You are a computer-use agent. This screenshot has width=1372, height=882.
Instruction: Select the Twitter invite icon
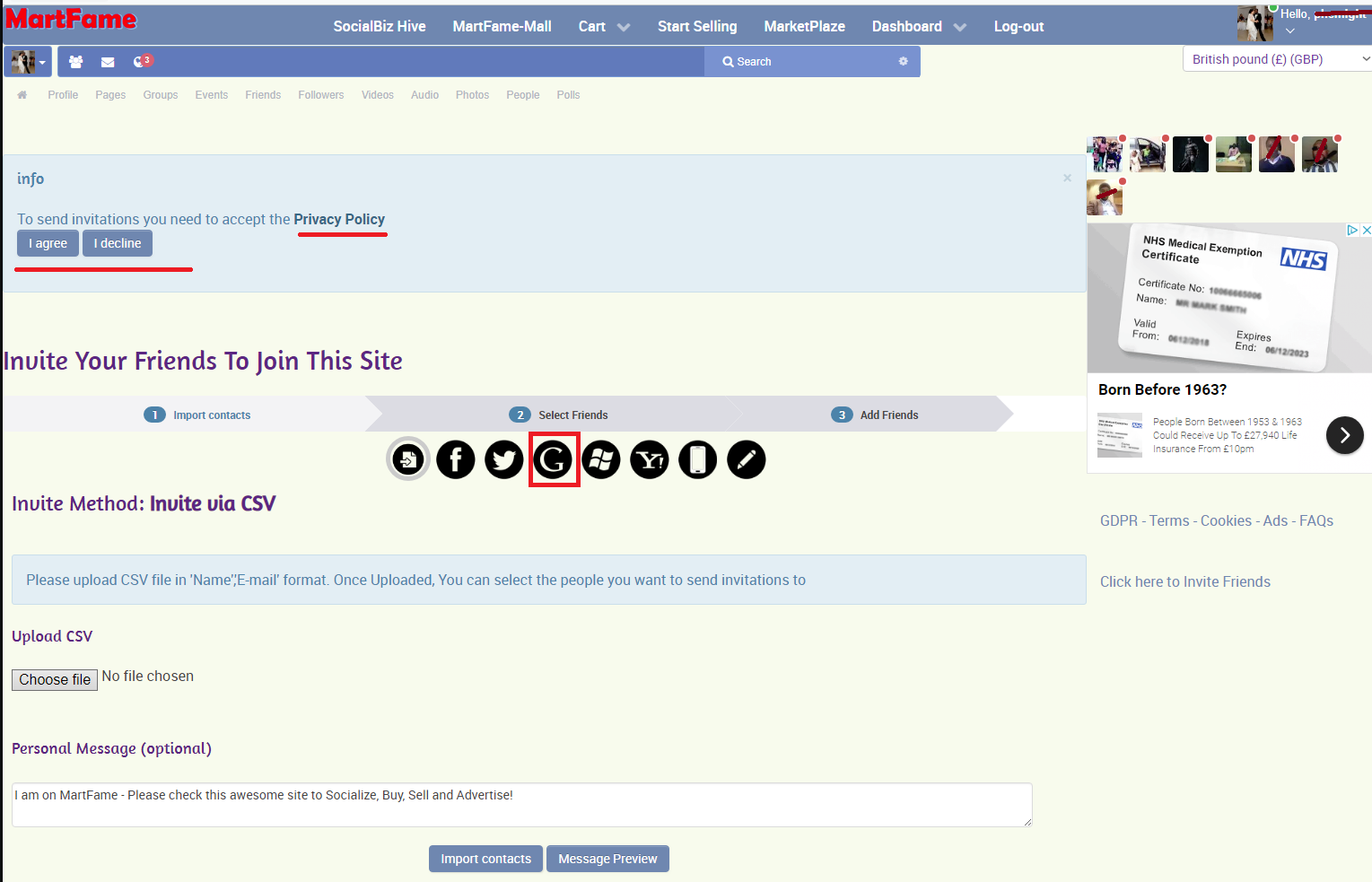(x=504, y=458)
